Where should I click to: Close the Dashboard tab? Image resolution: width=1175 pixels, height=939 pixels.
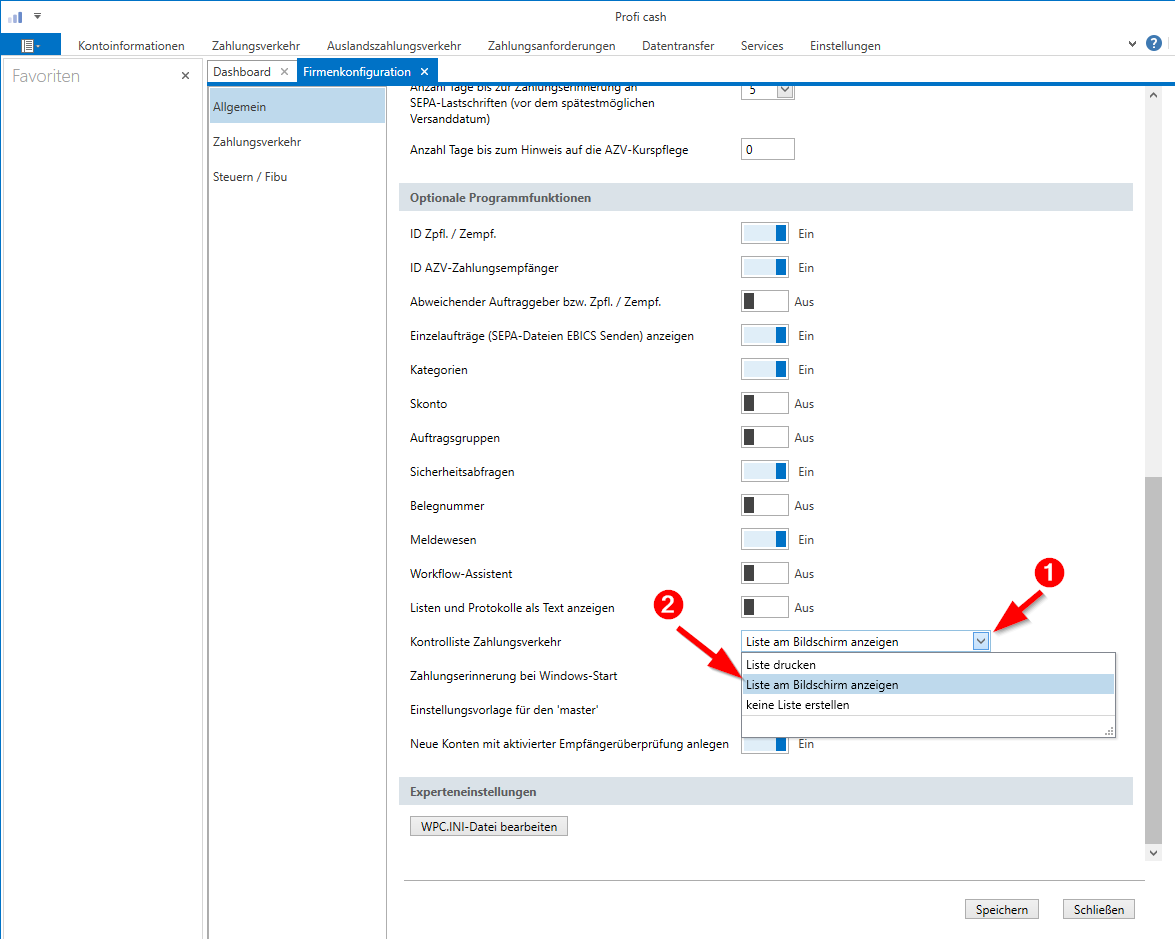(284, 72)
